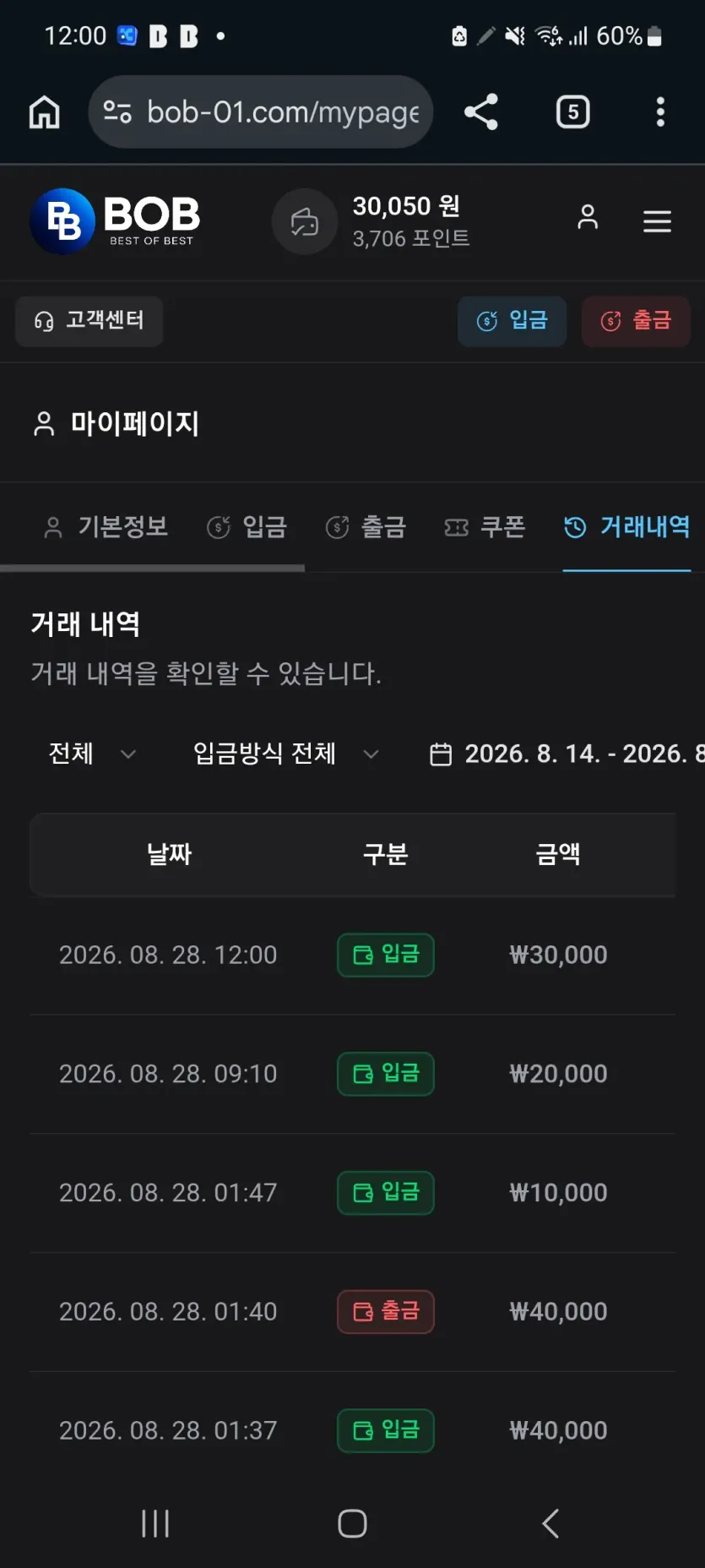Tap the Android back navigation button
The image size is (705, 1568).
click(550, 1523)
